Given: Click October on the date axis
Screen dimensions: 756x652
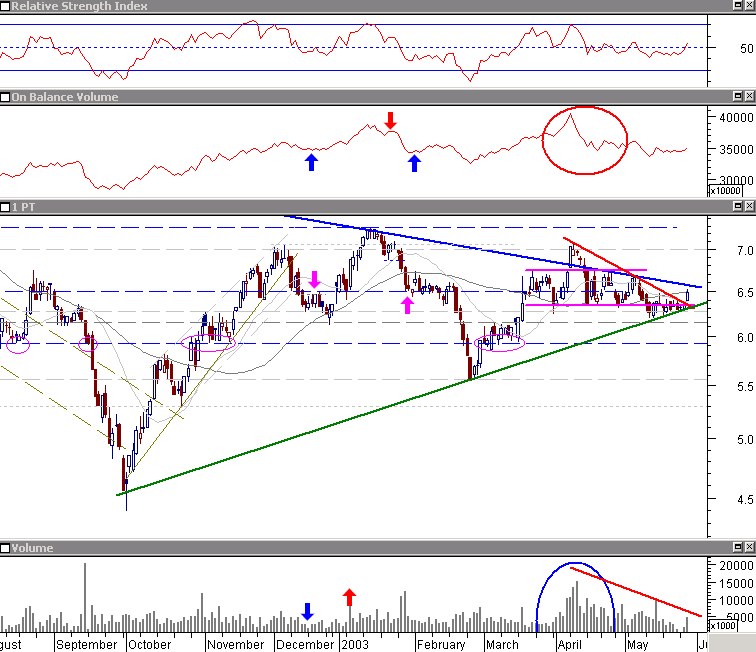Looking at the screenshot, I should (x=149, y=645).
